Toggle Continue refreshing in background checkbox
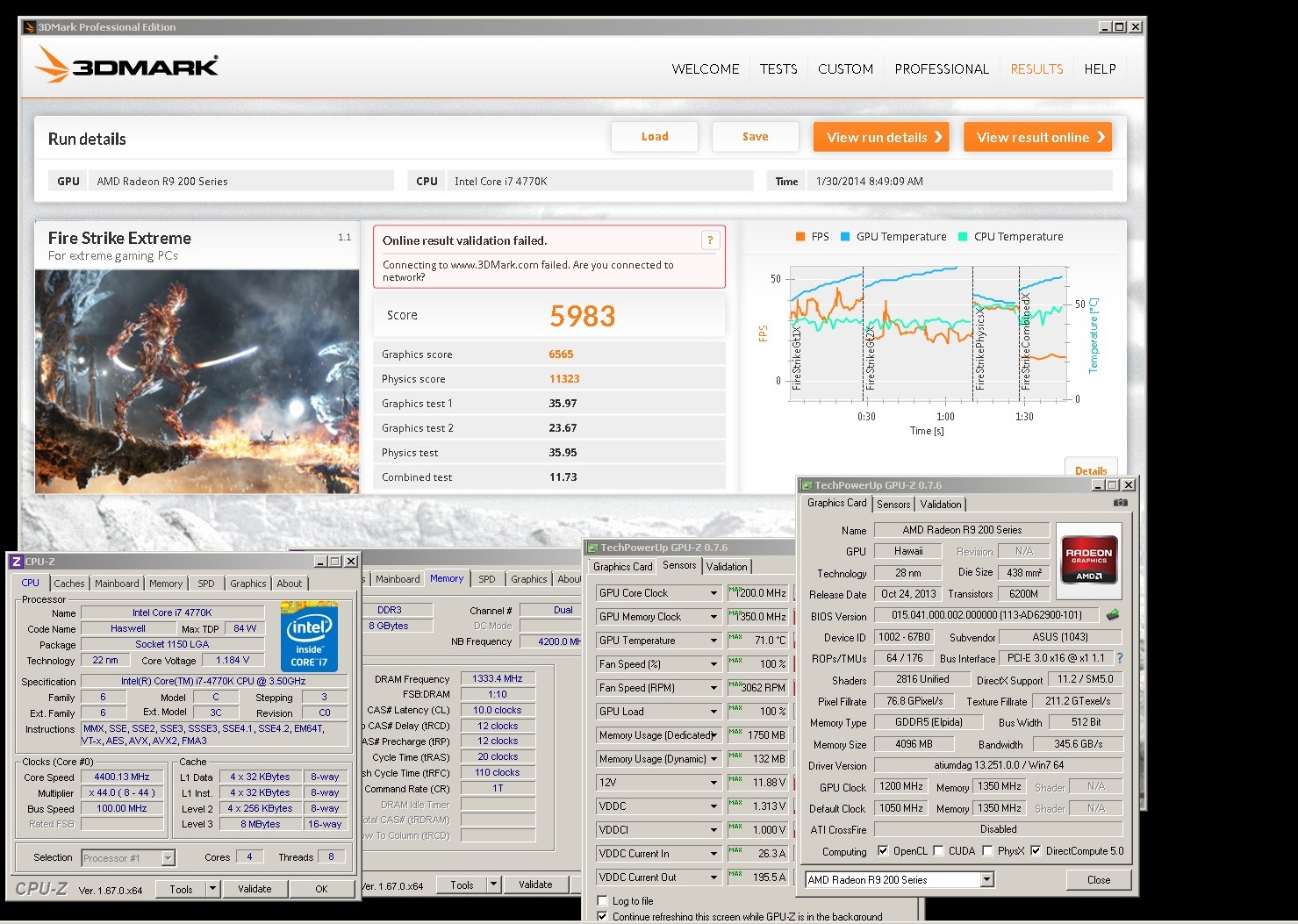1298x924 pixels. pos(602,916)
